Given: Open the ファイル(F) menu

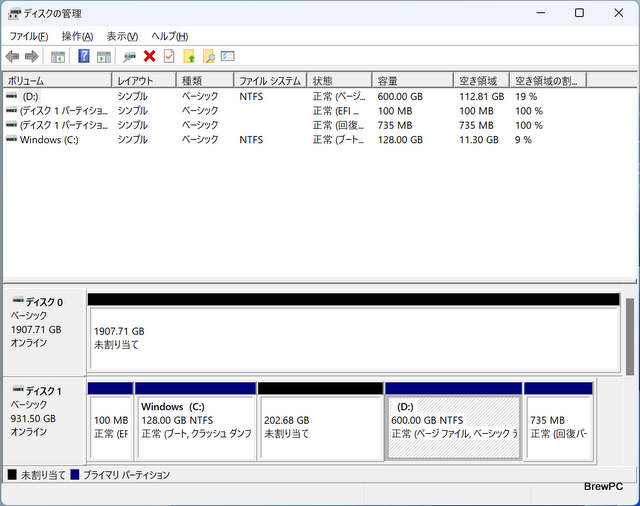Looking at the screenshot, I should pyautogui.click(x=29, y=36).
